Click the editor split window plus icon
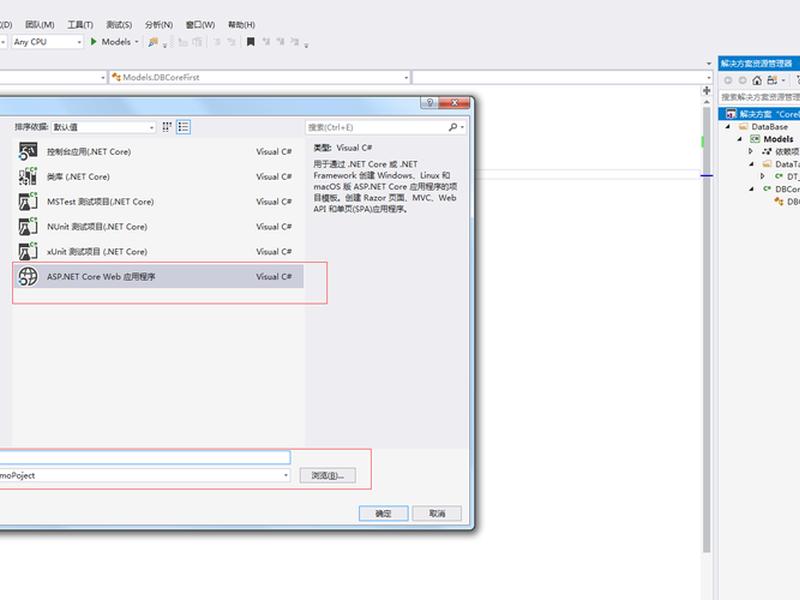 (x=707, y=90)
